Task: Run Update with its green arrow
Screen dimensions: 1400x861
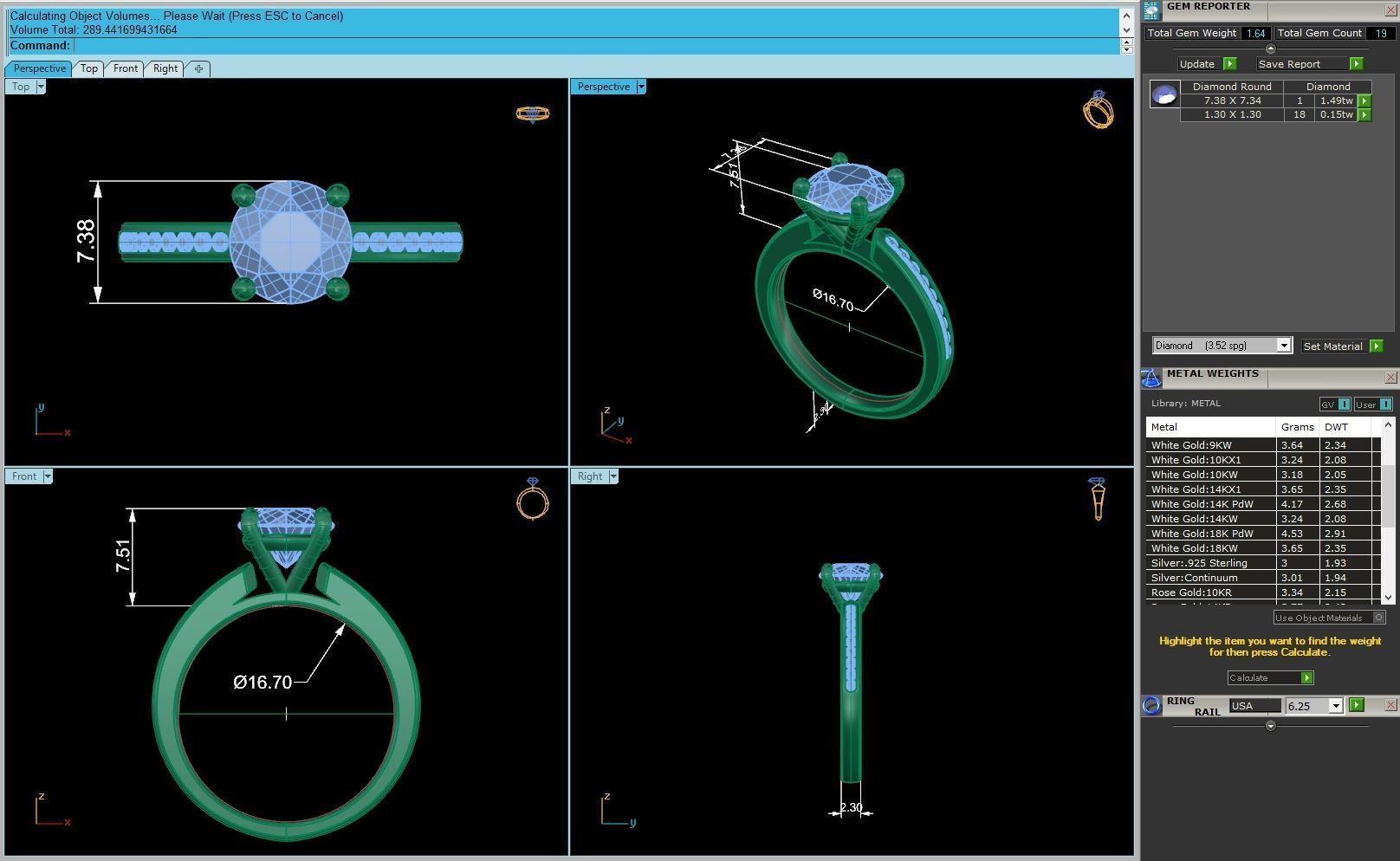Action: point(1229,64)
